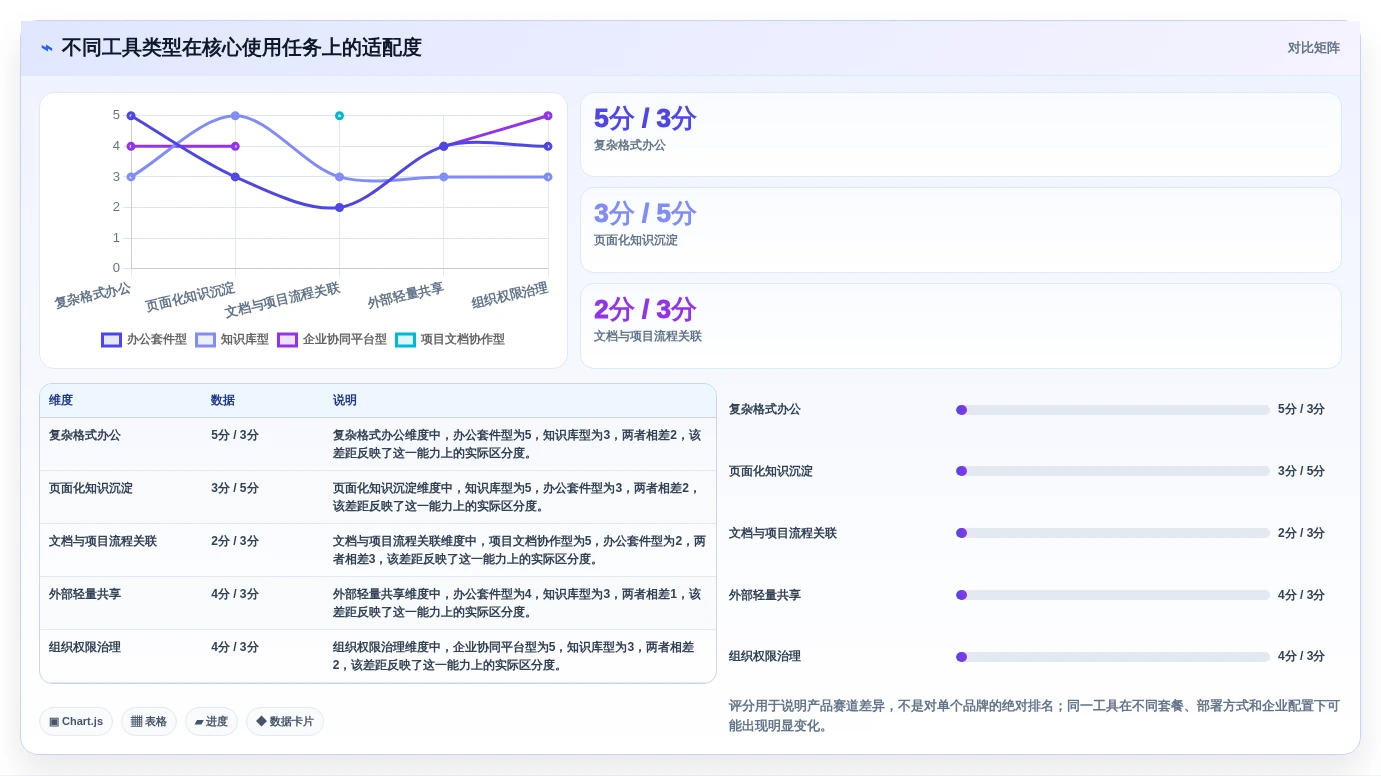Click the 4分 / 3分 value beside 外部轻量共享 bar
Image resolution: width=1381 pixels, height=776 pixels.
tap(1301, 595)
